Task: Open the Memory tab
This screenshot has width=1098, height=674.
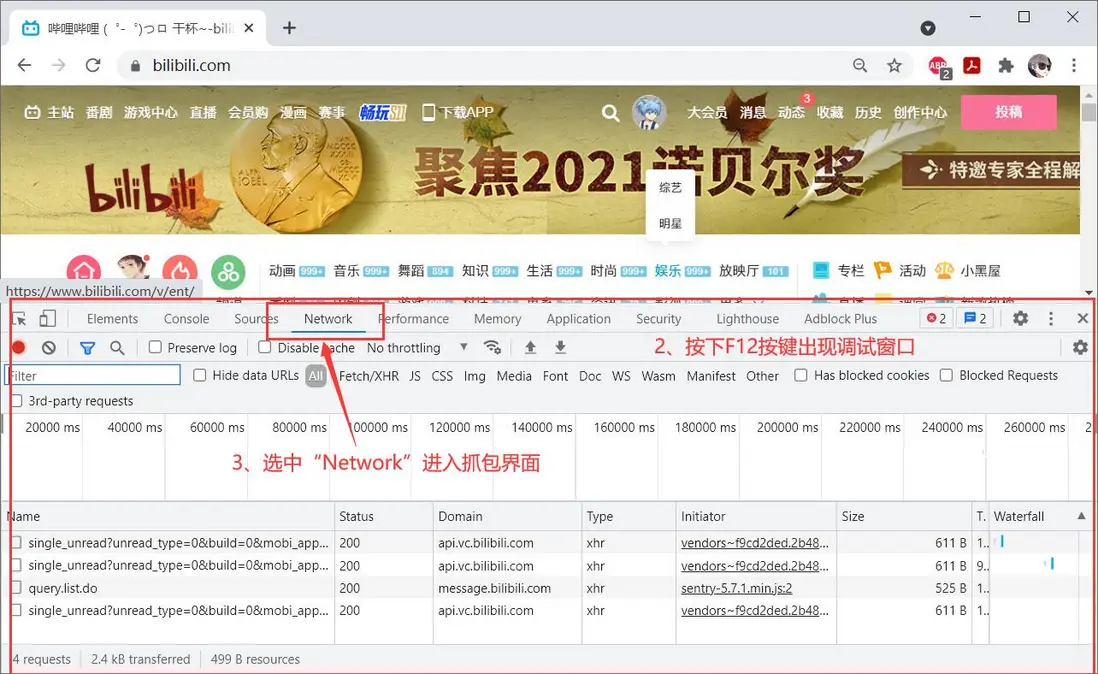Action: [497, 318]
